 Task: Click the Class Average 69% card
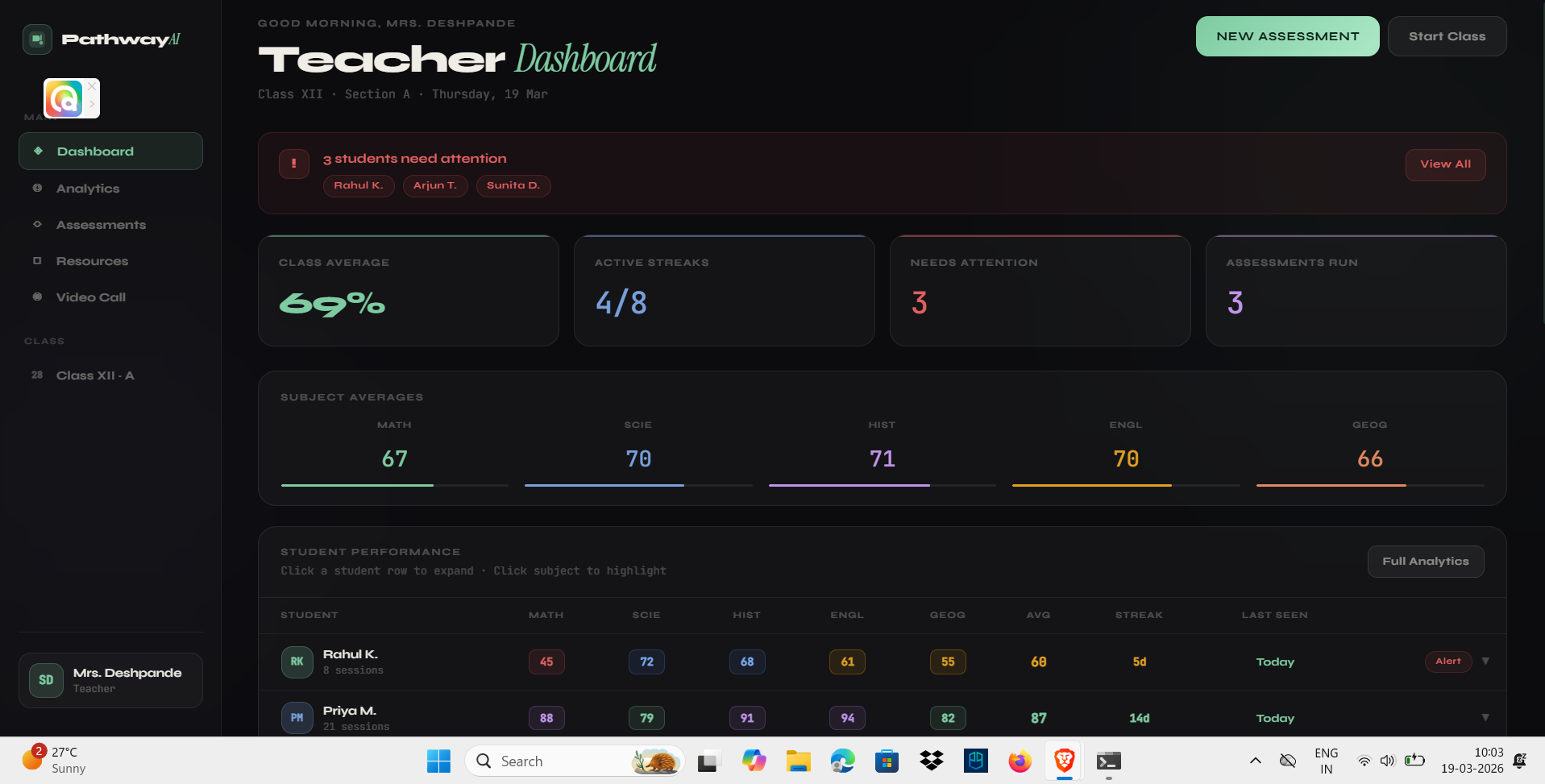tap(409, 291)
